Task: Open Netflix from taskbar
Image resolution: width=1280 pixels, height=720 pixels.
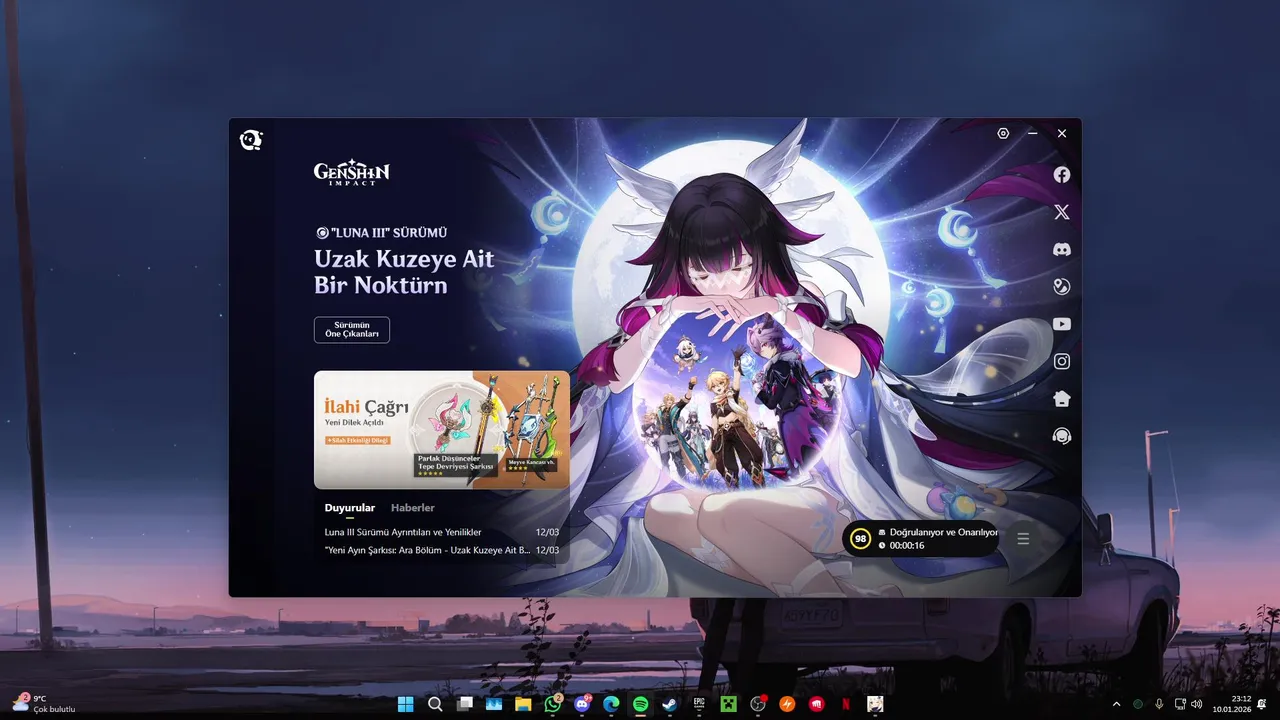Action: pos(846,704)
